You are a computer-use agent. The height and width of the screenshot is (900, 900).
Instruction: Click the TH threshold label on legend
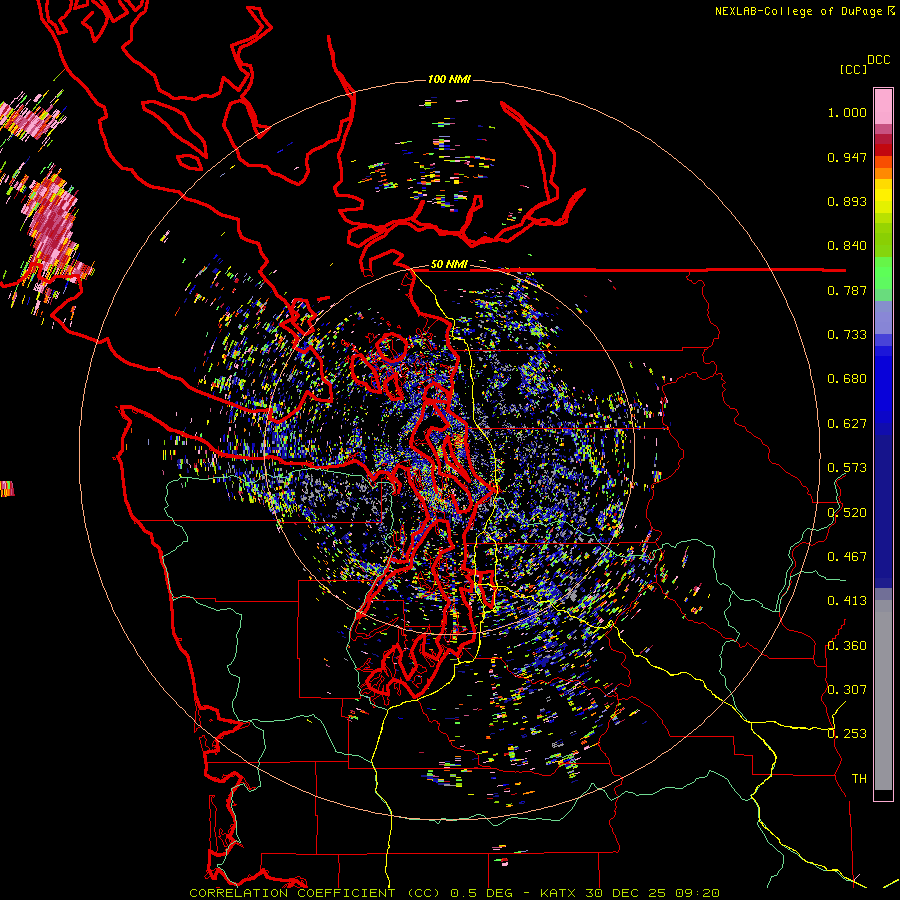(859, 779)
